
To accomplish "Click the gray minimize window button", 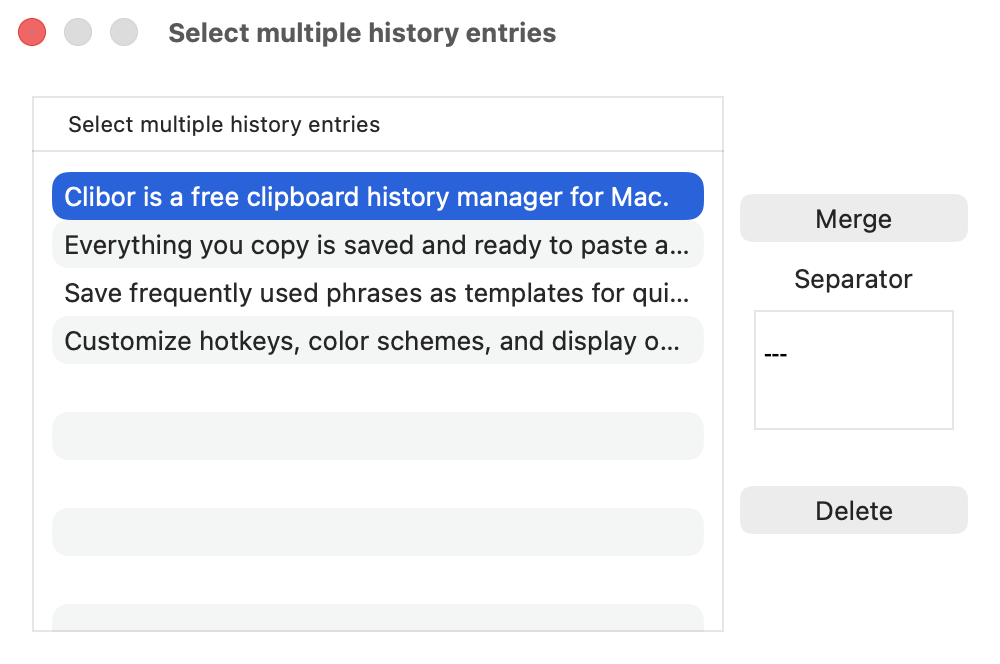I will (x=78, y=33).
